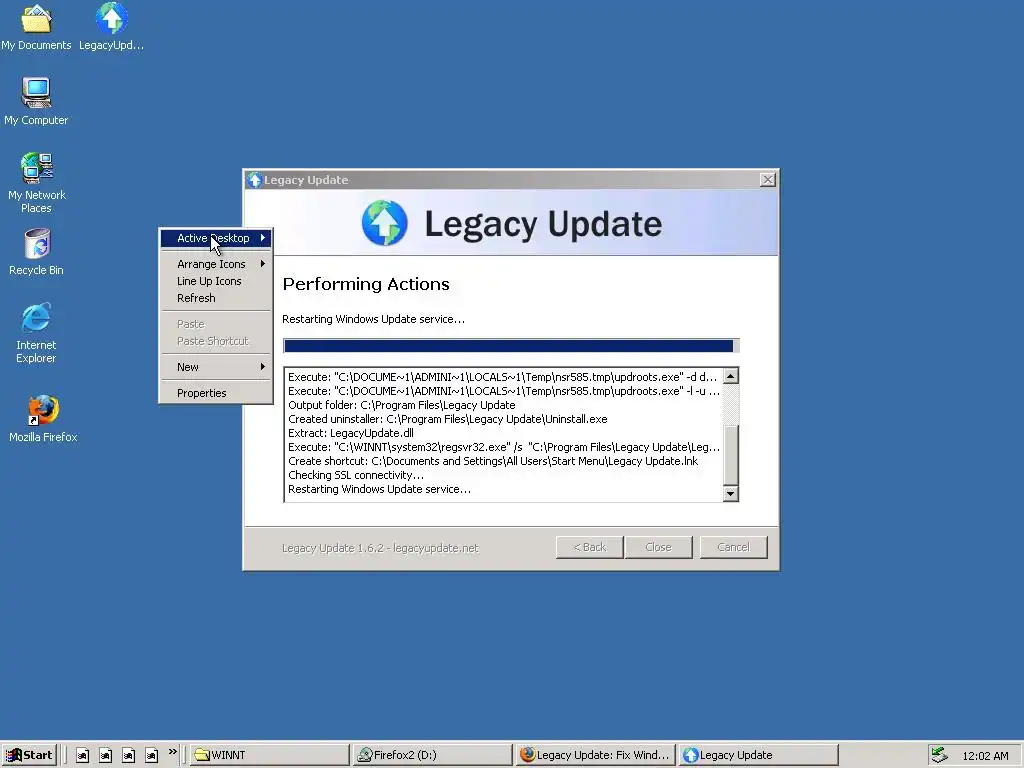The width and height of the screenshot is (1024, 768).
Task: Switch to Legacy Update: Fix Wind... taskbar button
Action: [x=594, y=755]
